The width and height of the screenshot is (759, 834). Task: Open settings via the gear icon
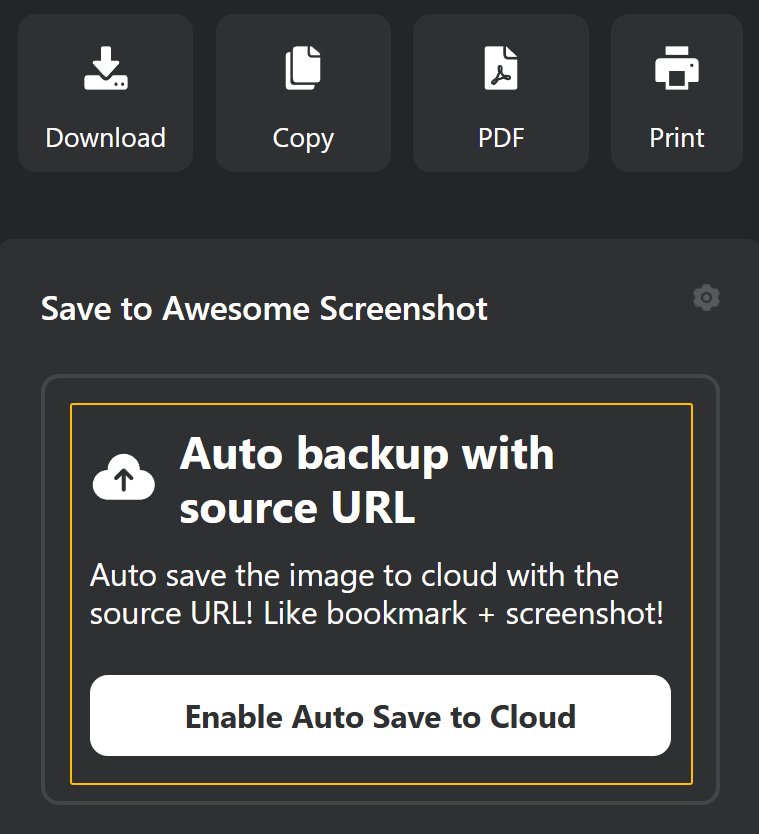point(706,298)
